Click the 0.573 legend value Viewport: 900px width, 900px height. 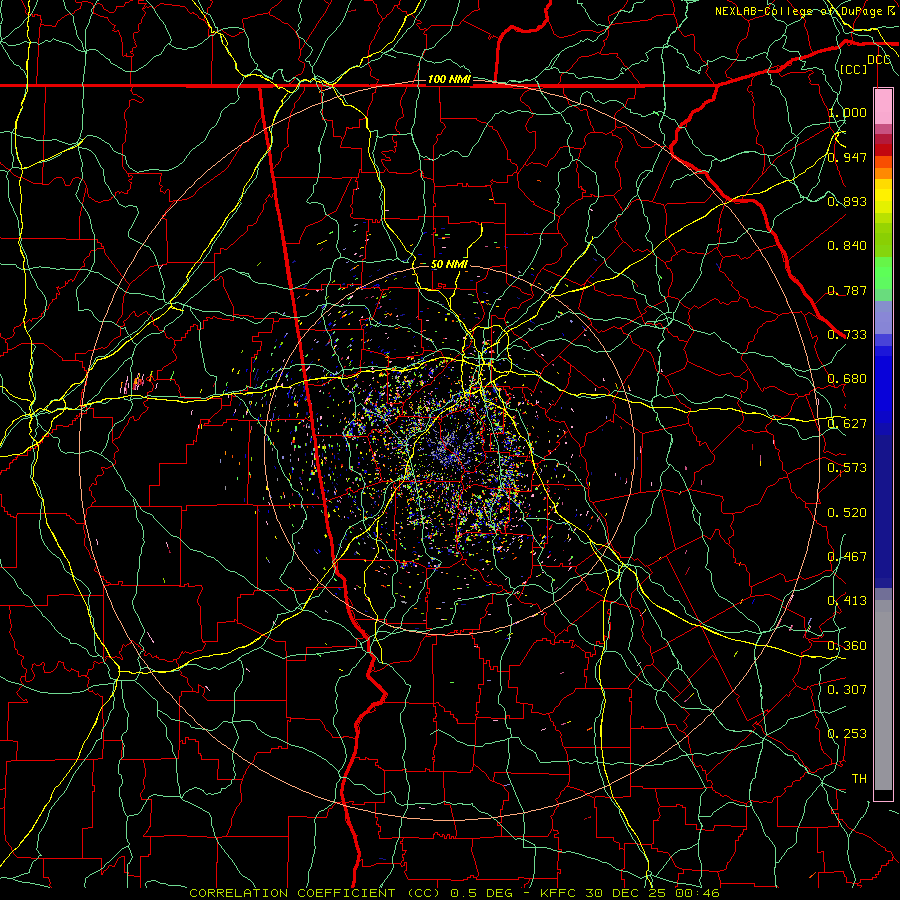pyautogui.click(x=847, y=468)
